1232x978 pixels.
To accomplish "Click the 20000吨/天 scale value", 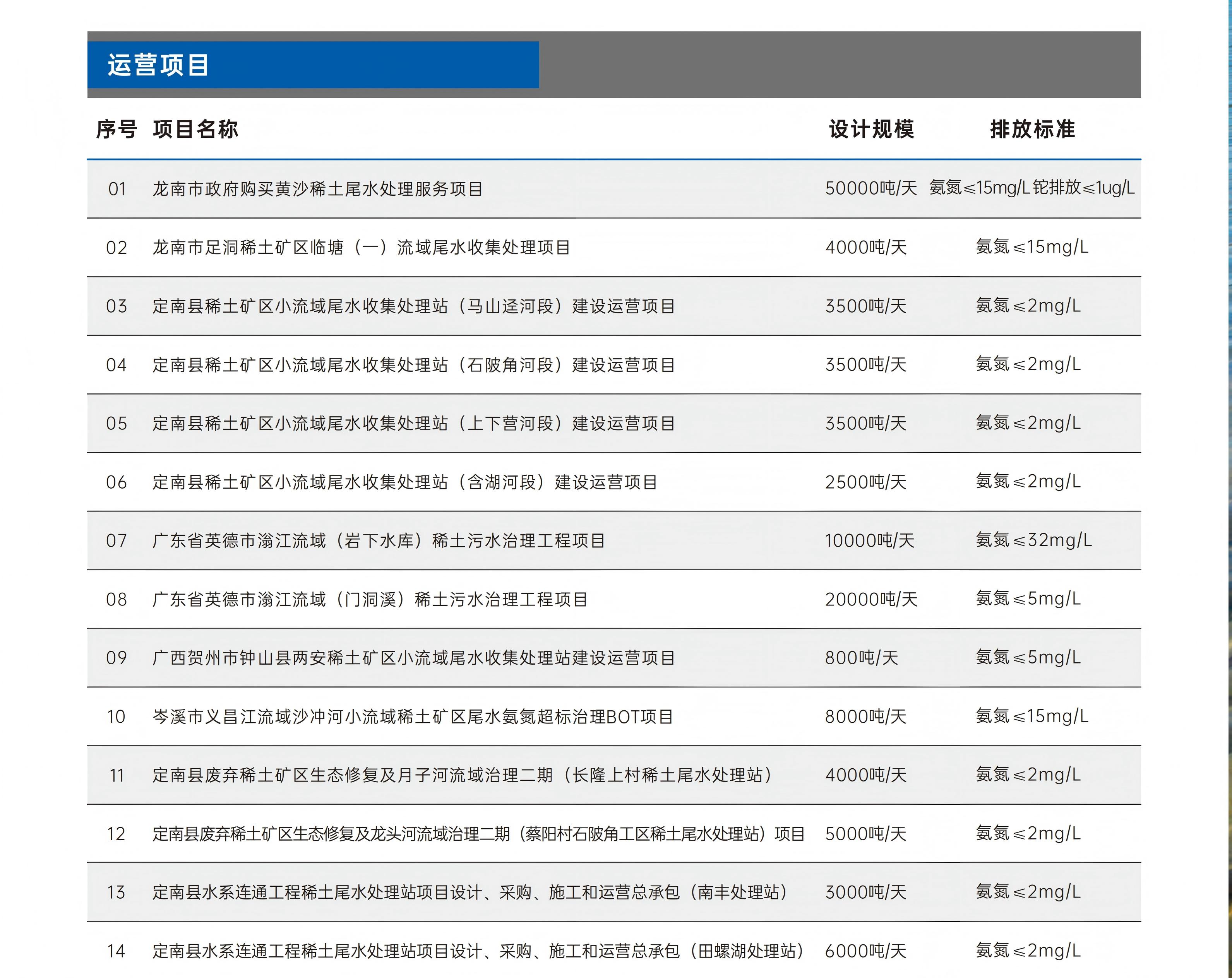I will [871, 599].
